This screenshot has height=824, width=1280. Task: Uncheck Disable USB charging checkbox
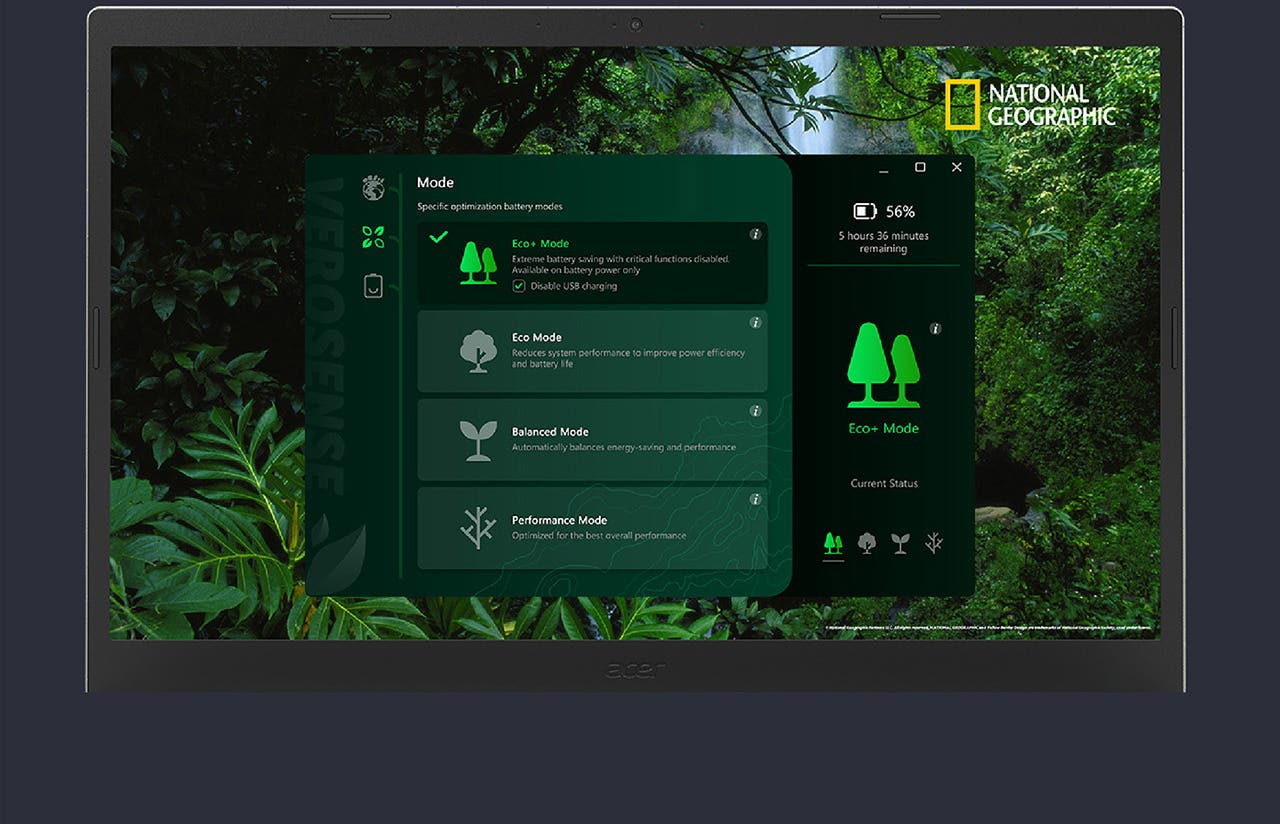[x=519, y=286]
